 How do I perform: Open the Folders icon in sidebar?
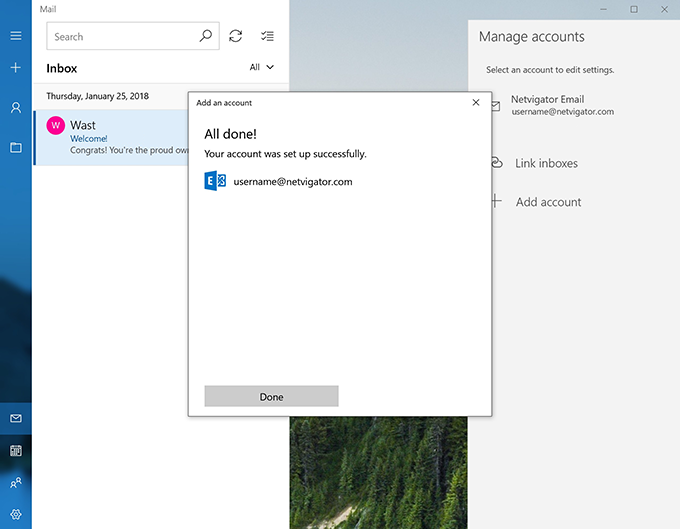(x=16, y=147)
